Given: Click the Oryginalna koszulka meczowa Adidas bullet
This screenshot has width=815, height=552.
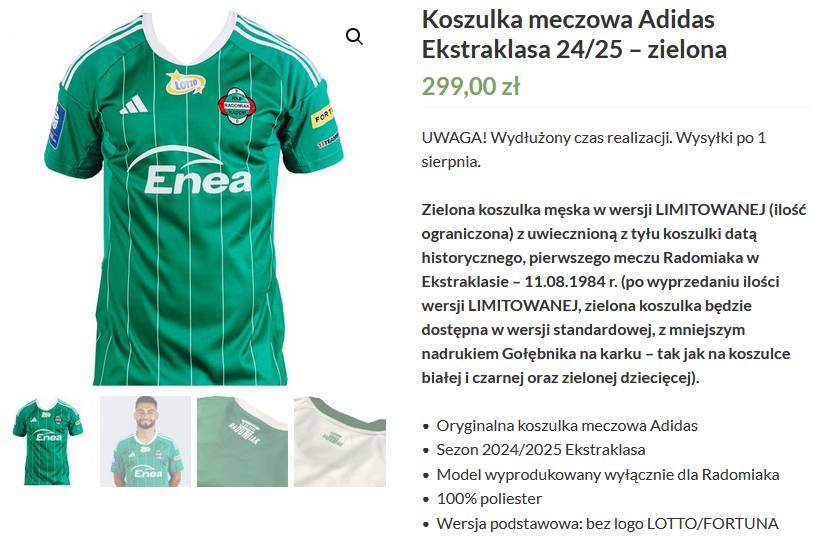Looking at the screenshot, I should click(567, 426).
